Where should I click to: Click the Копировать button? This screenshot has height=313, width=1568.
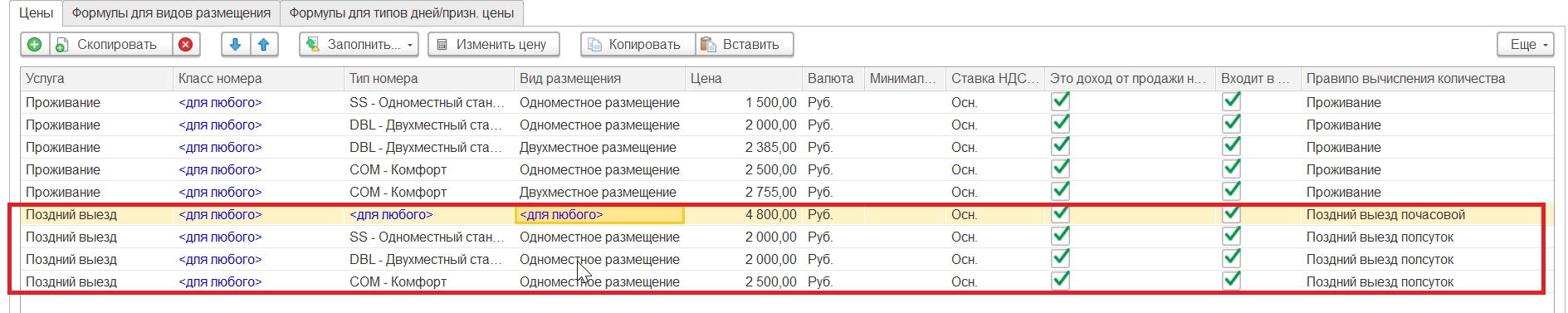pyautogui.click(x=637, y=44)
